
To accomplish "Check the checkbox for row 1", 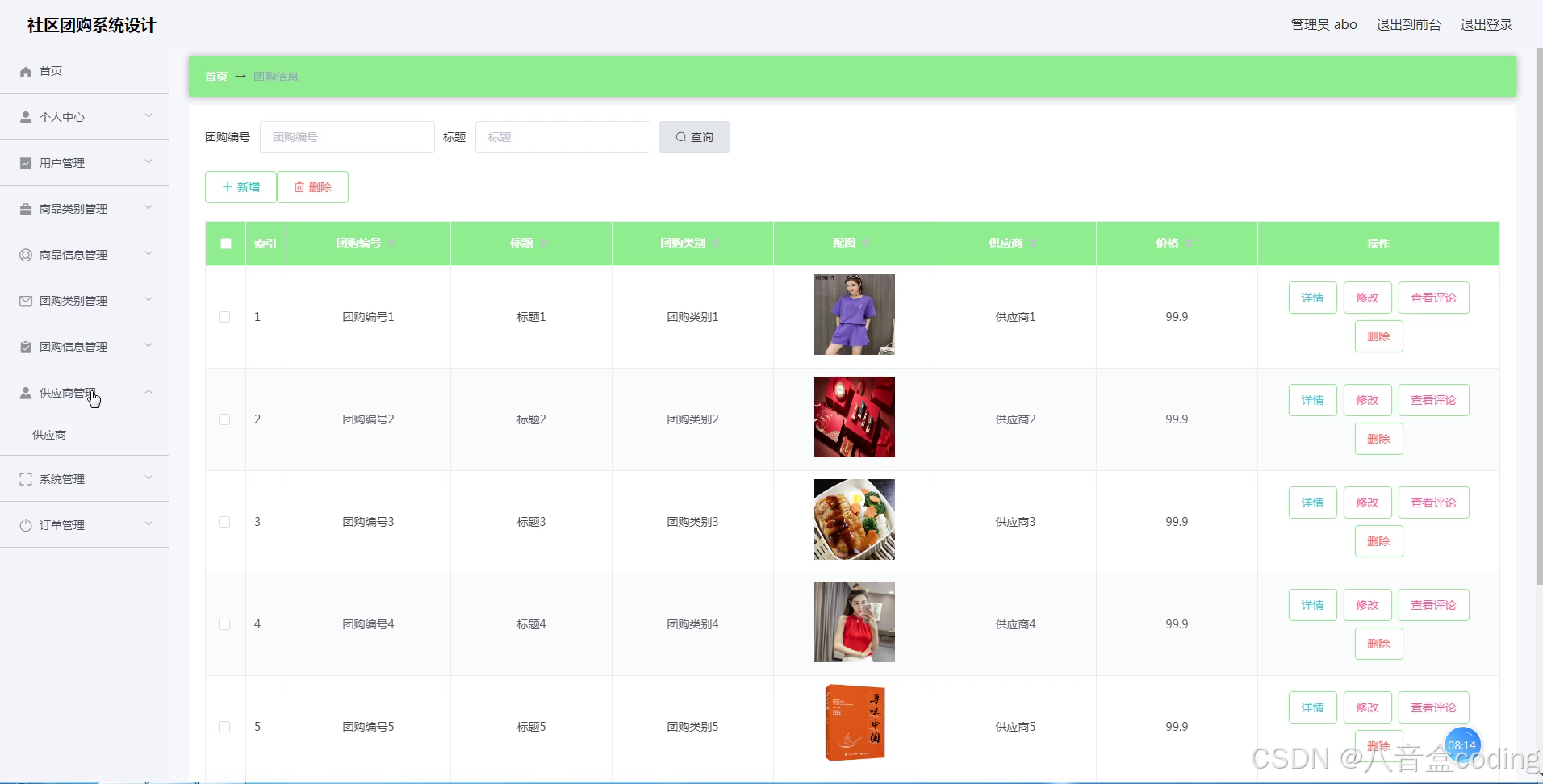I will (224, 317).
